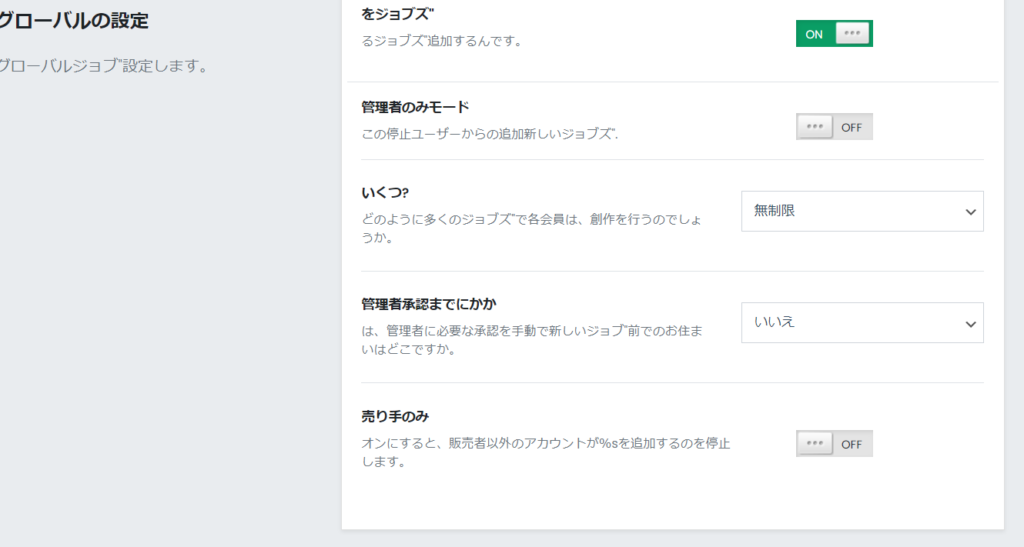
Task: Click the いくつ? heading
Action: pos(385,193)
